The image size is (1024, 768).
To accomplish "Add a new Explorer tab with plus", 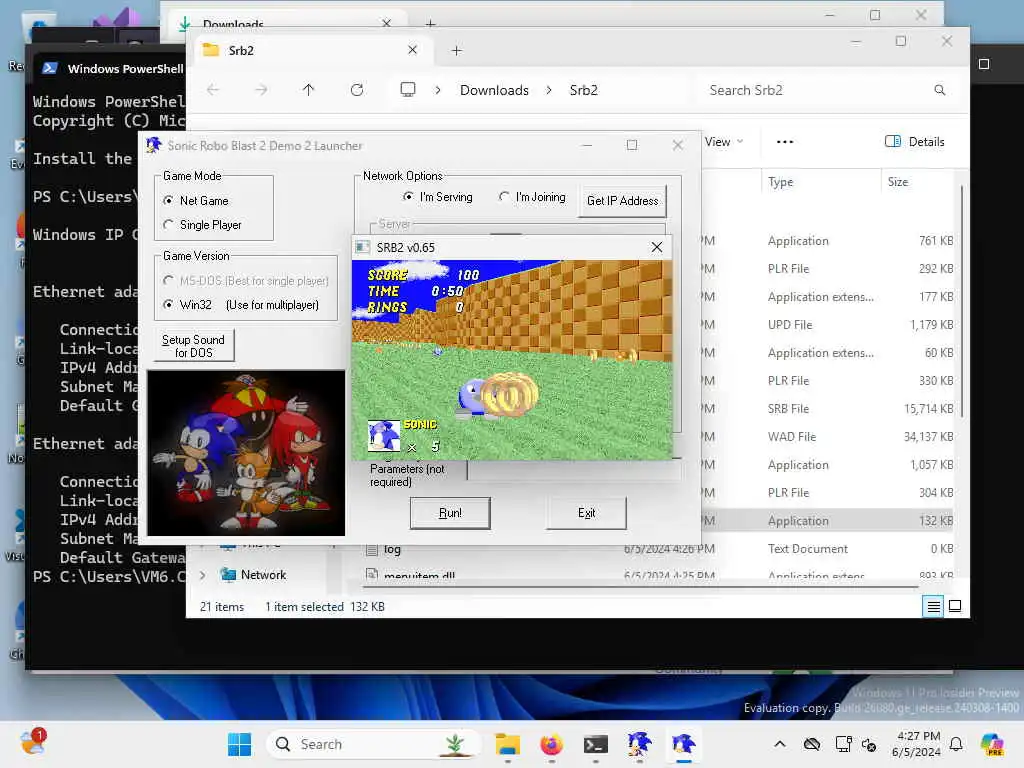I will pyautogui.click(x=456, y=50).
